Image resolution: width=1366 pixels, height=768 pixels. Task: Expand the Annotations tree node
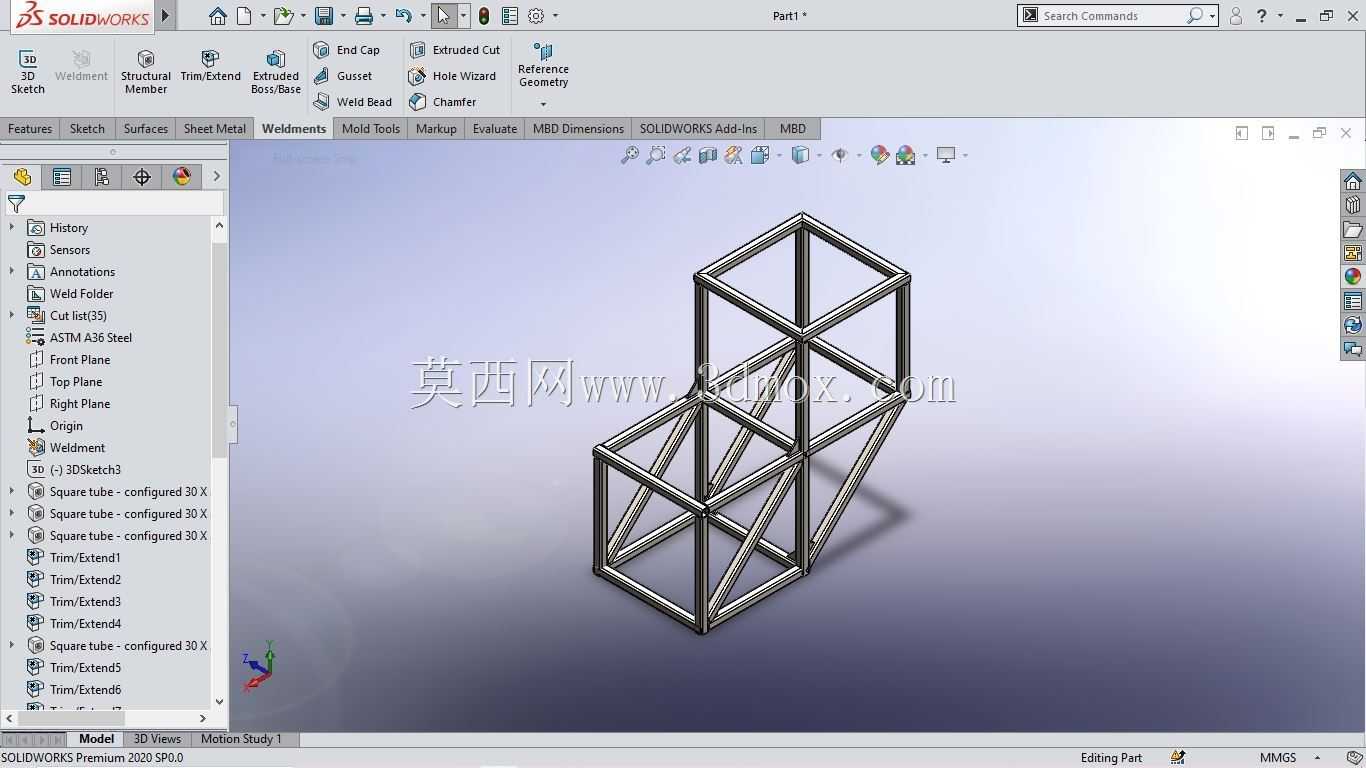click(12, 272)
